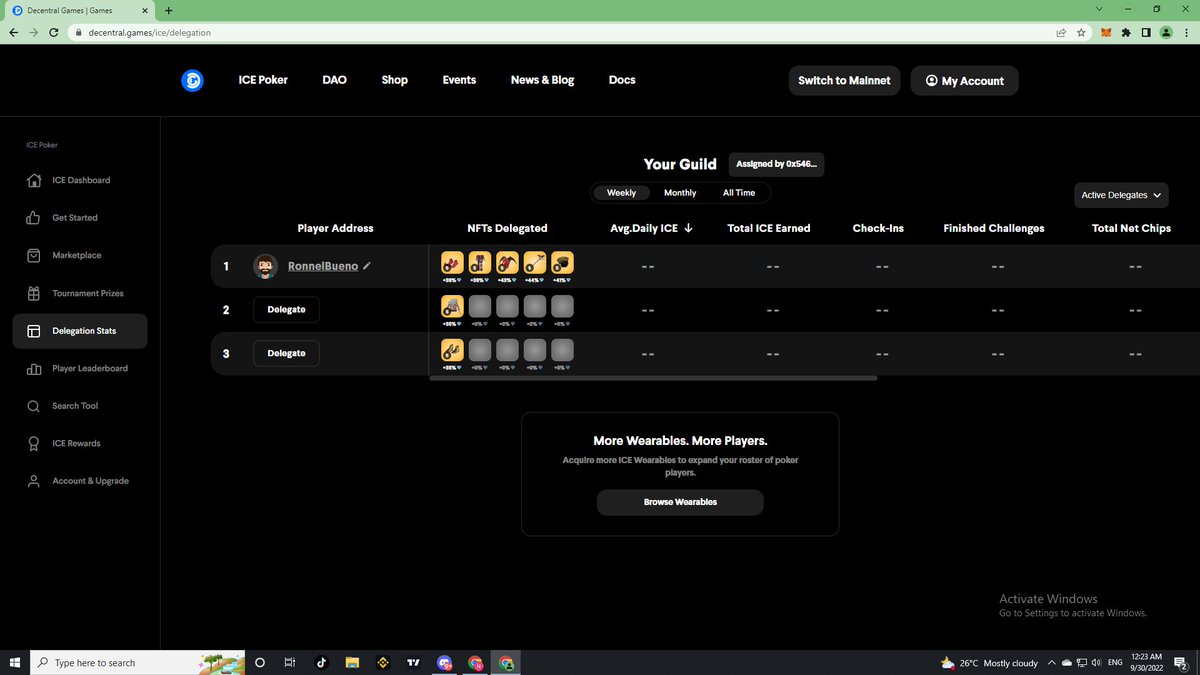1200x675 pixels.
Task: Select the wearable NFT in row 3
Action: point(452,351)
